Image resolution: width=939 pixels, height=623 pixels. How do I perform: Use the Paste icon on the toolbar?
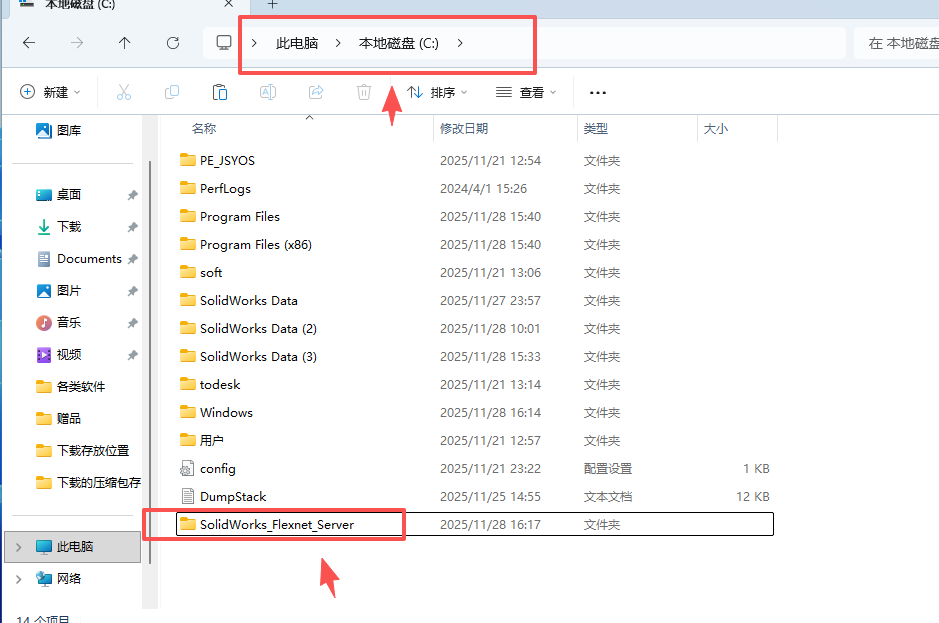click(219, 92)
